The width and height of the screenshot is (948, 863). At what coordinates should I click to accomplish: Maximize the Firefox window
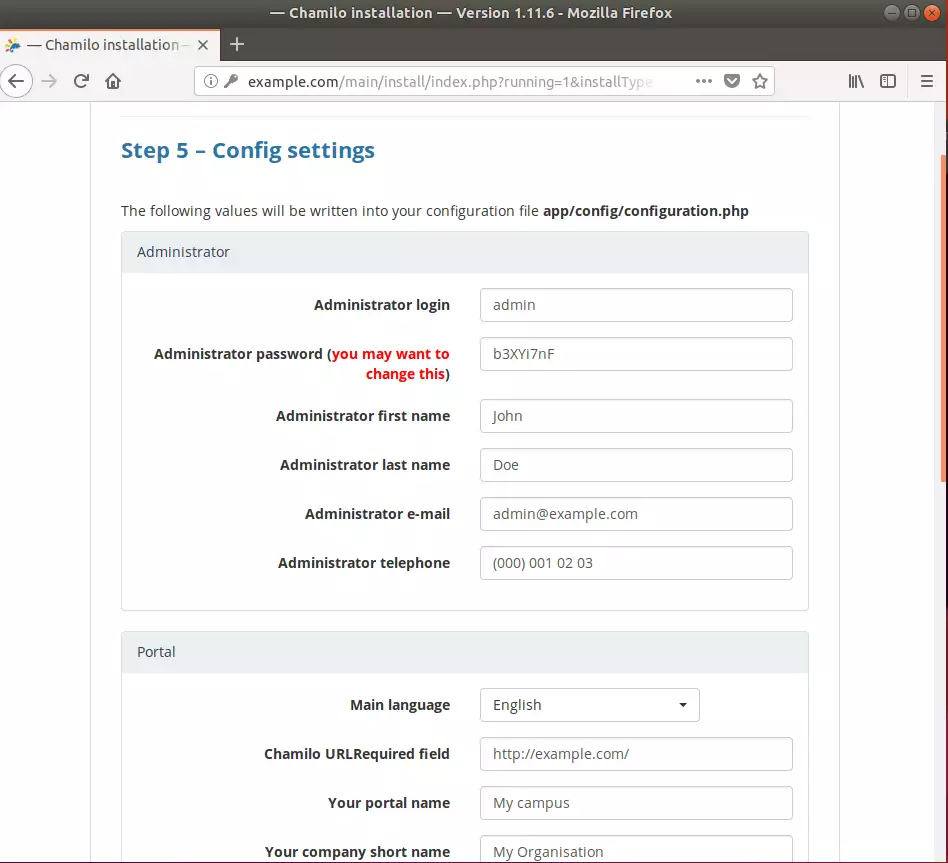(x=912, y=13)
